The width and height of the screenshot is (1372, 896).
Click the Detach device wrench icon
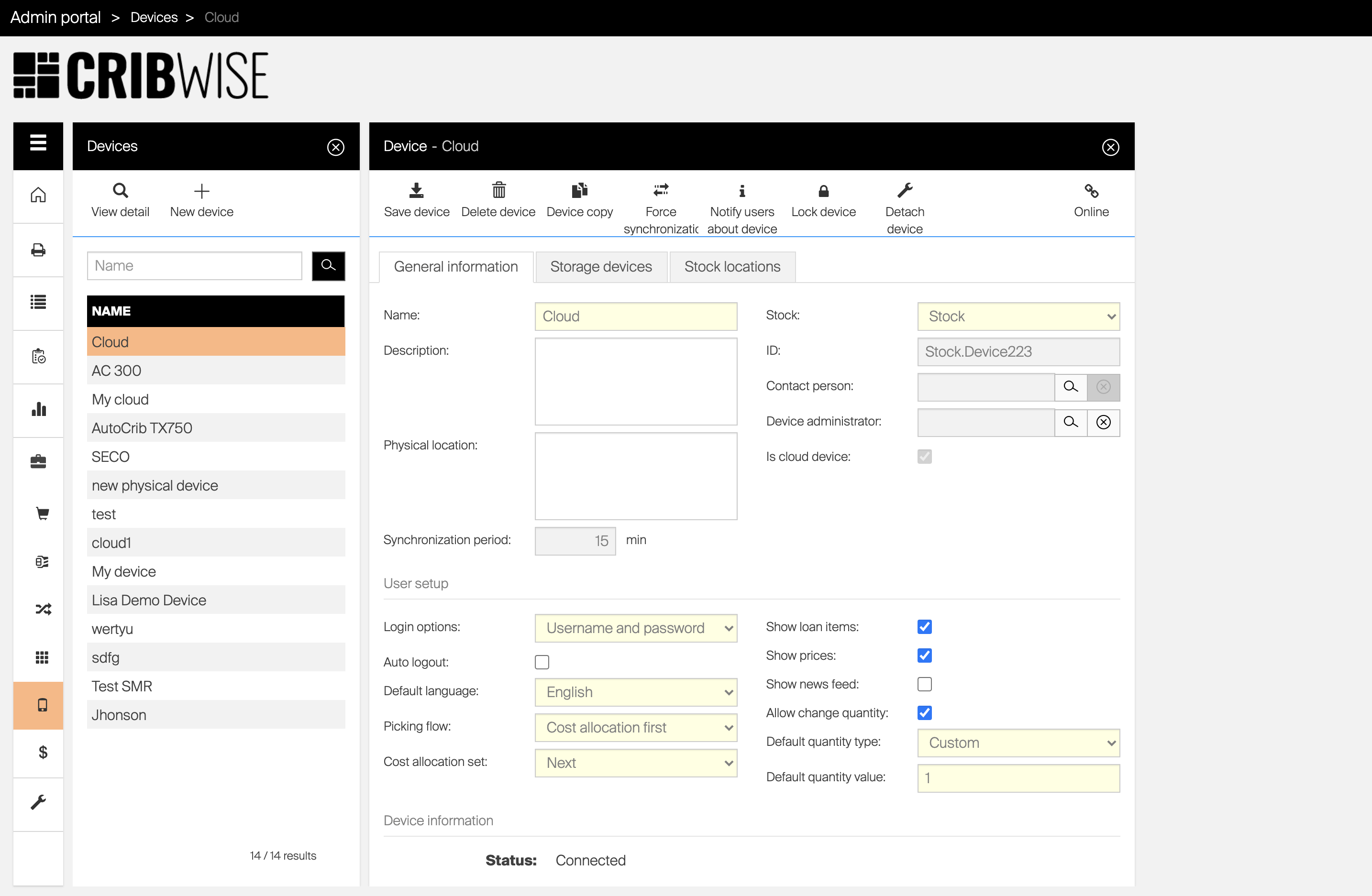905,190
